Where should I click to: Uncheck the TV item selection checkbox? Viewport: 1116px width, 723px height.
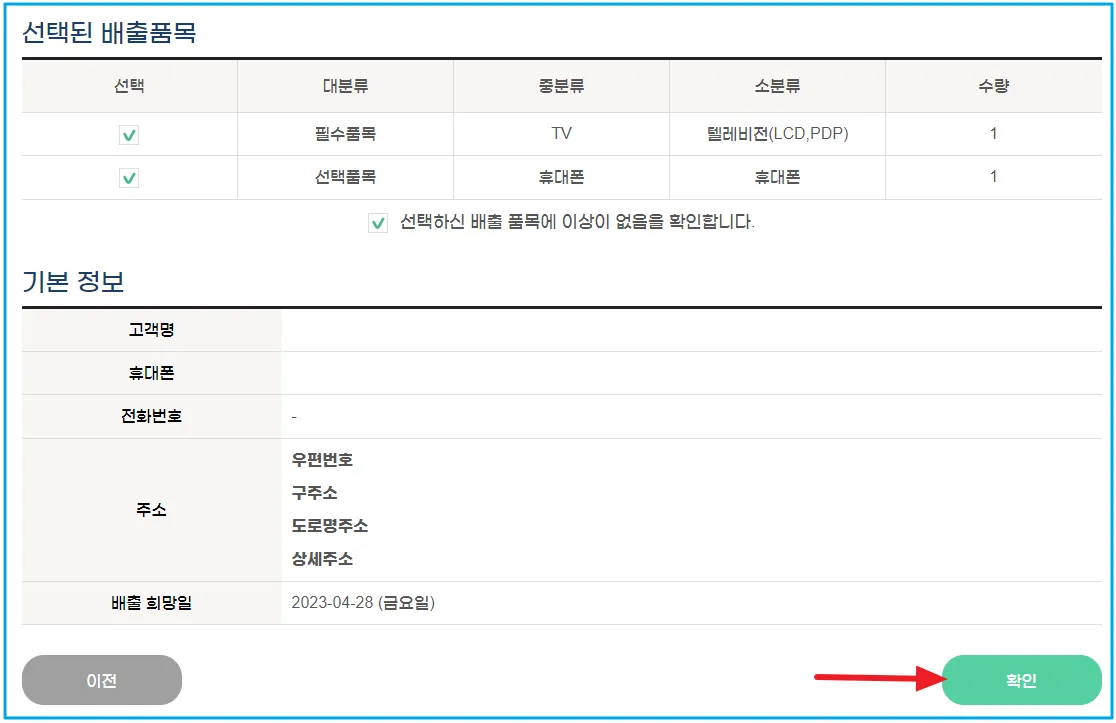[x=128, y=134]
